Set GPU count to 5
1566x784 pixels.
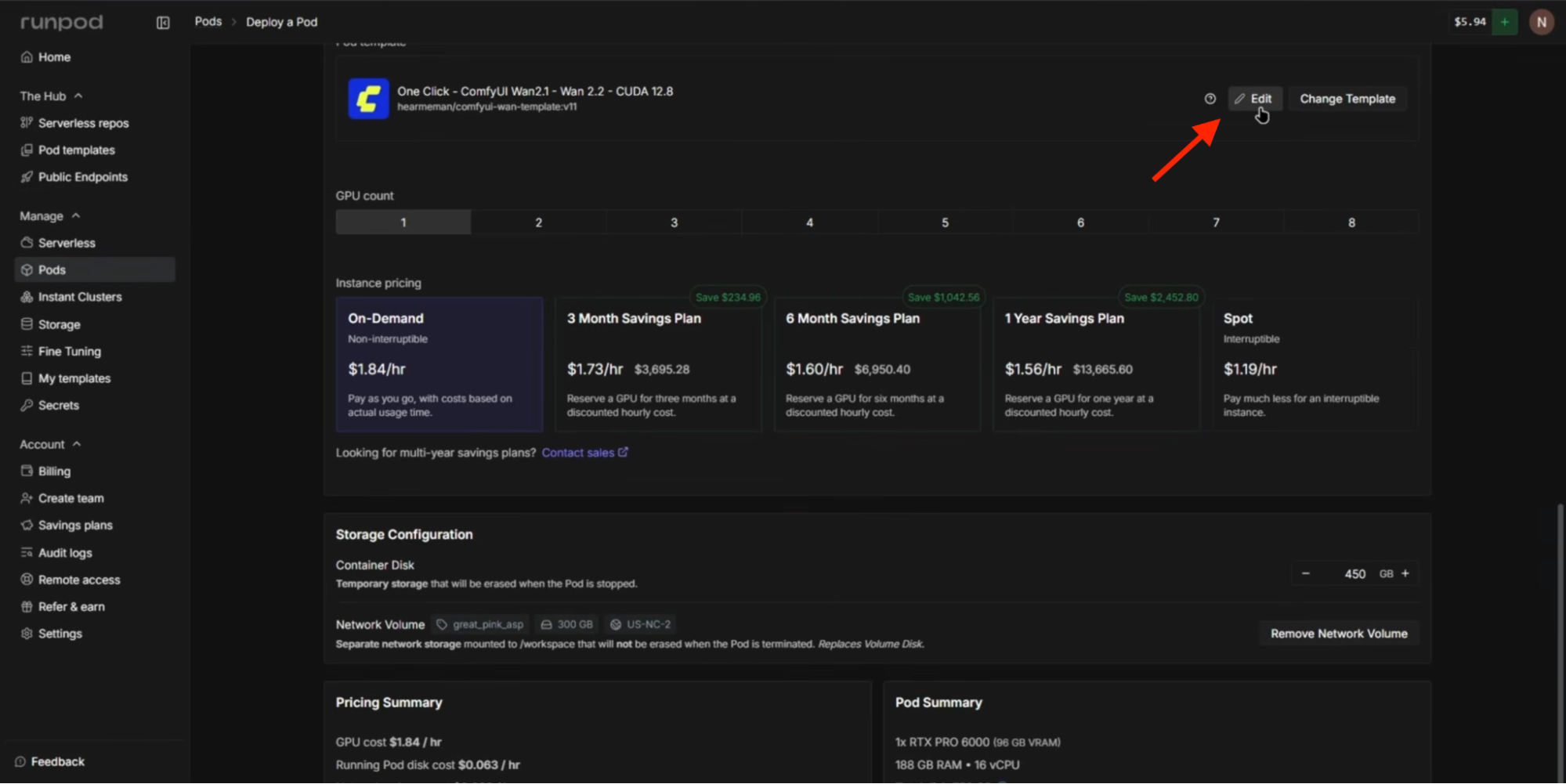(946, 222)
